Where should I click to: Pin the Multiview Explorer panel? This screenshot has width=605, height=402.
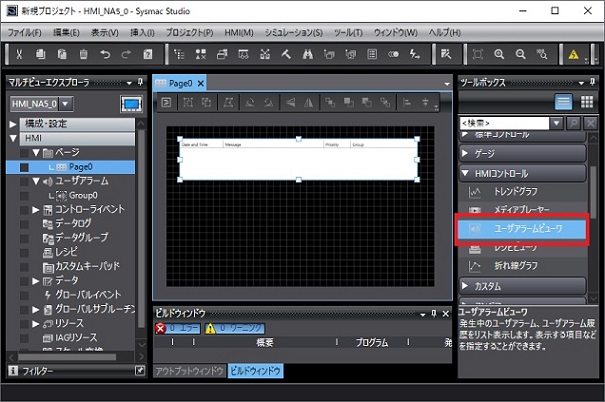(140, 82)
